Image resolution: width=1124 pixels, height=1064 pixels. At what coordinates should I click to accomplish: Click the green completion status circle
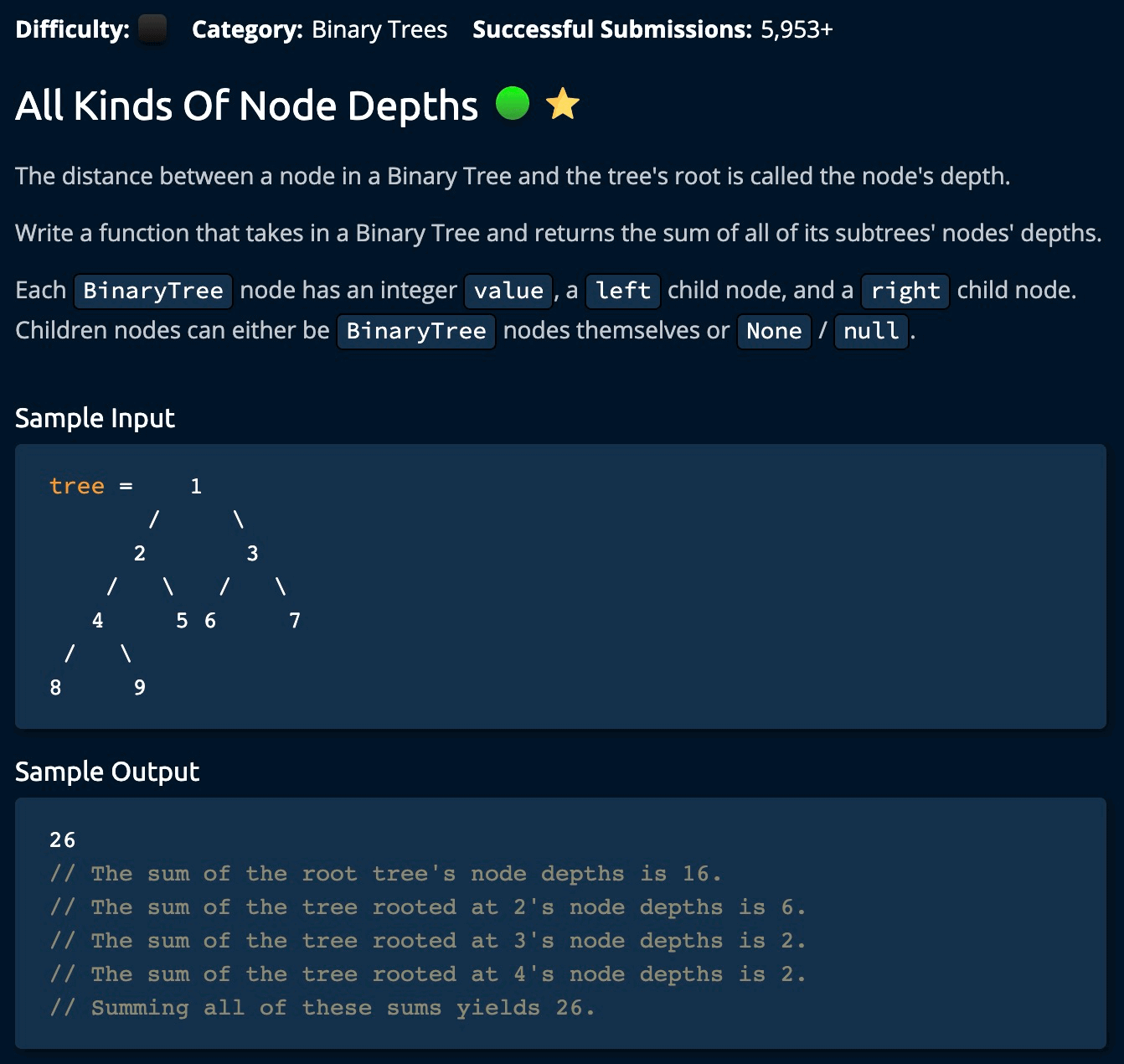pyautogui.click(x=513, y=104)
